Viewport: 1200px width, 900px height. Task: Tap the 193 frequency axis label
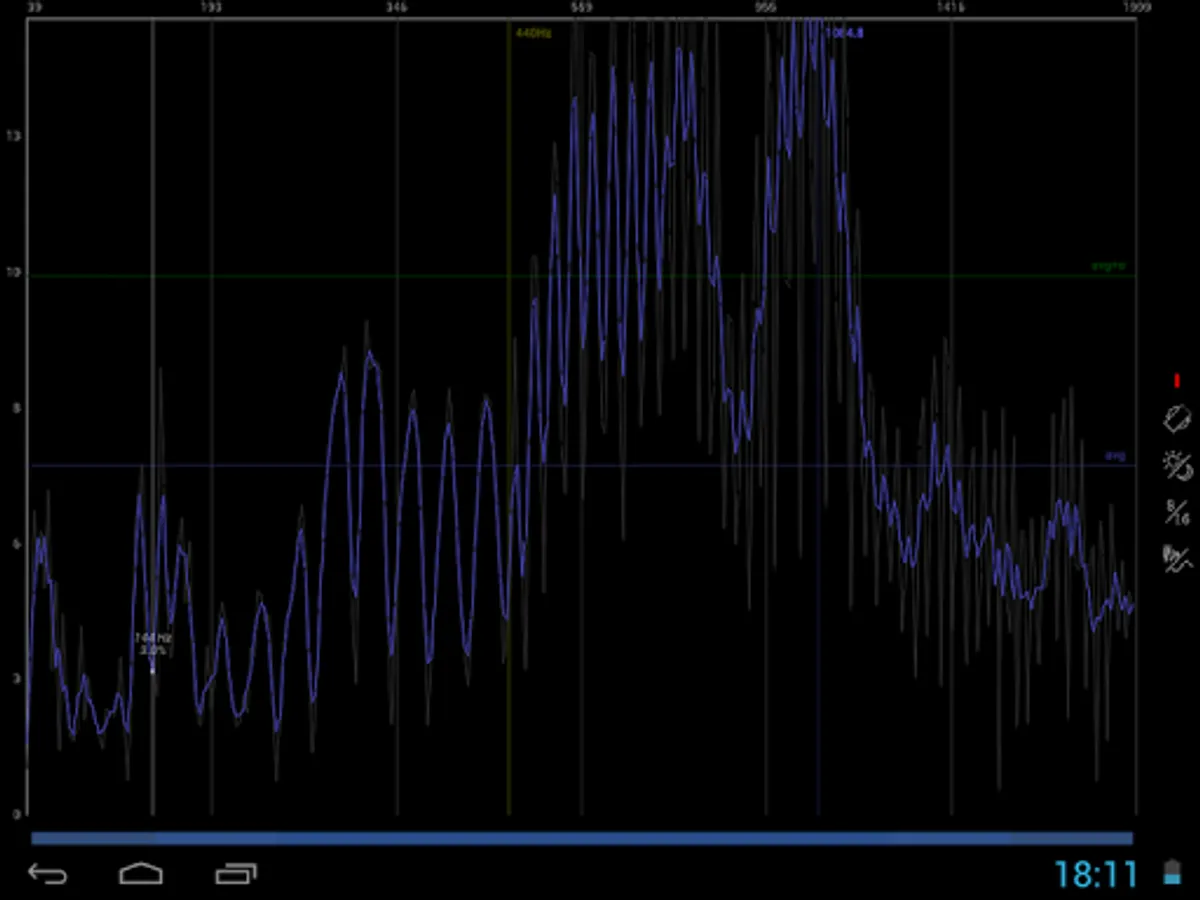click(211, 7)
